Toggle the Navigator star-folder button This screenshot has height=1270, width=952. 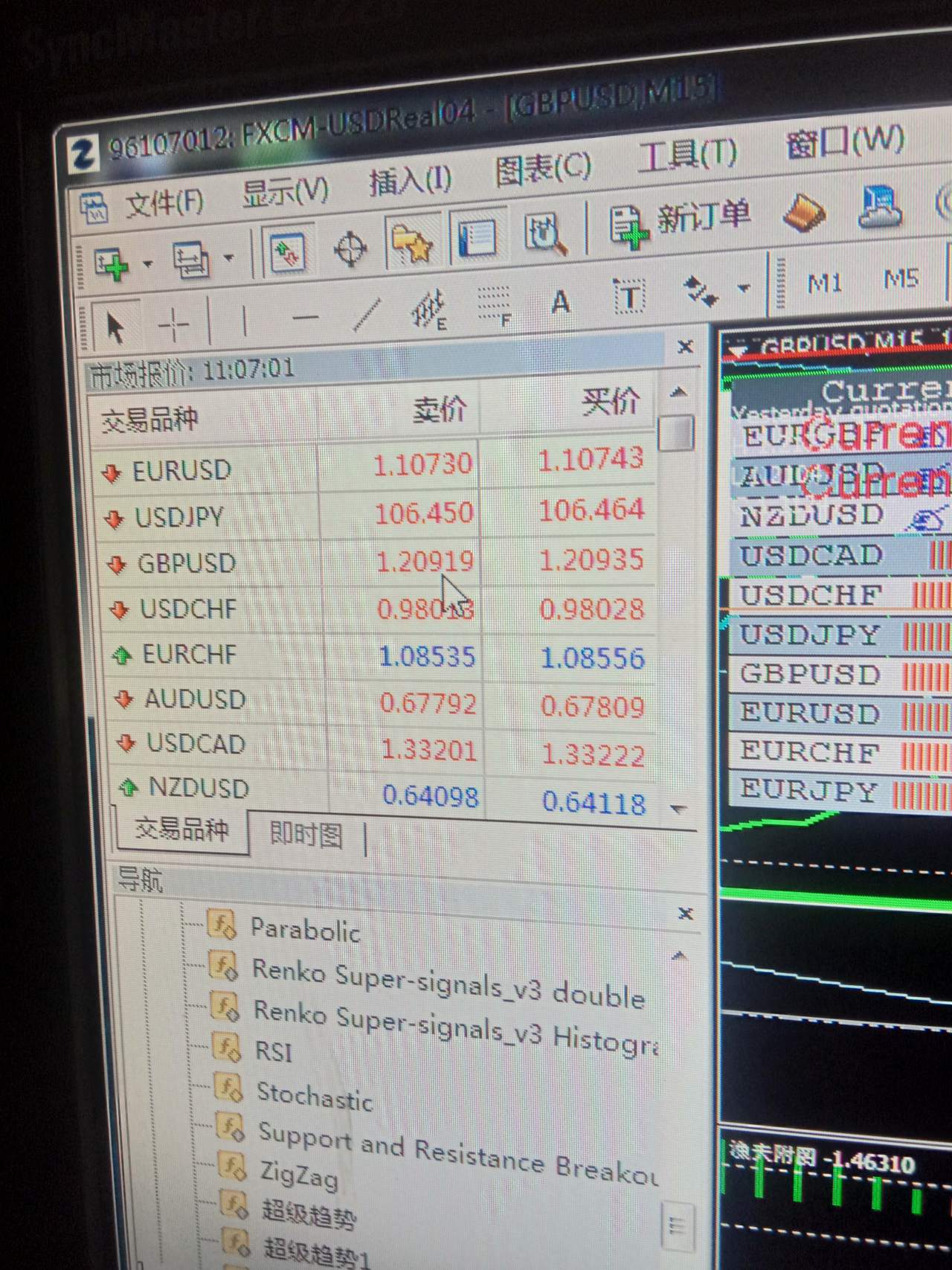(x=411, y=243)
